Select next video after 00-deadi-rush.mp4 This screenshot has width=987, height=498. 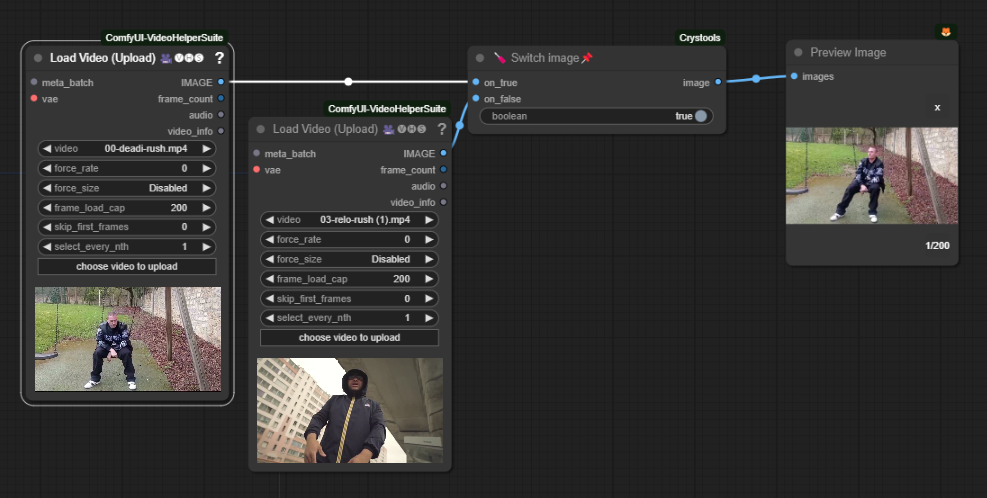[x=206, y=149]
